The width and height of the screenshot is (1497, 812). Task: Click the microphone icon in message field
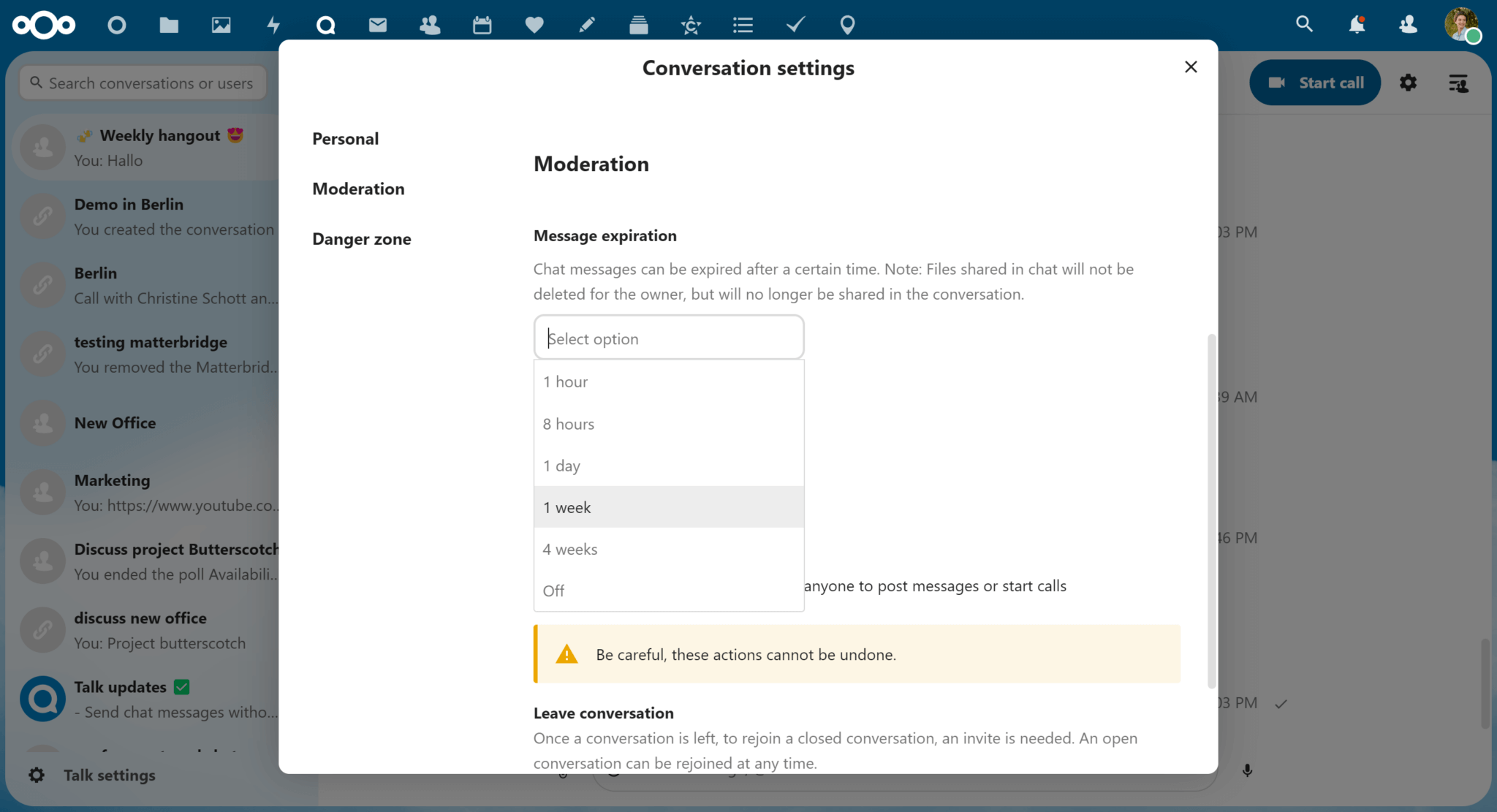pyautogui.click(x=1247, y=770)
